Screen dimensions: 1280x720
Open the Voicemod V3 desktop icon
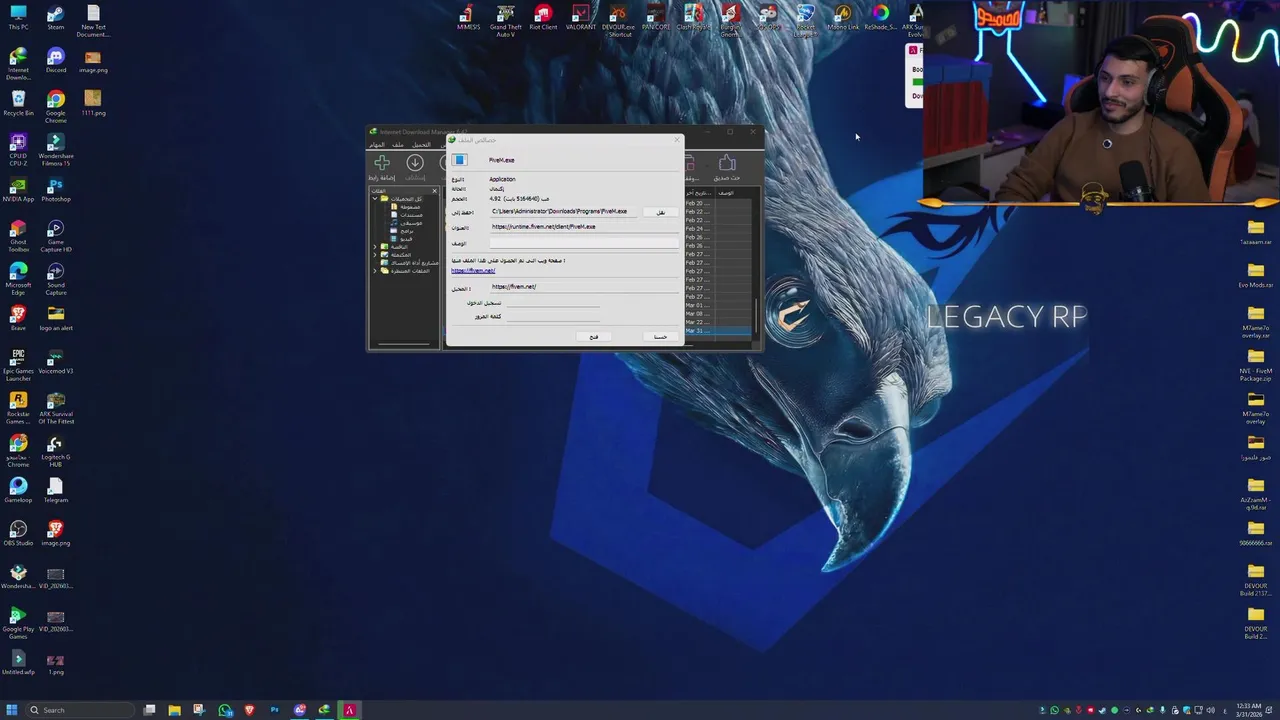tap(56, 361)
